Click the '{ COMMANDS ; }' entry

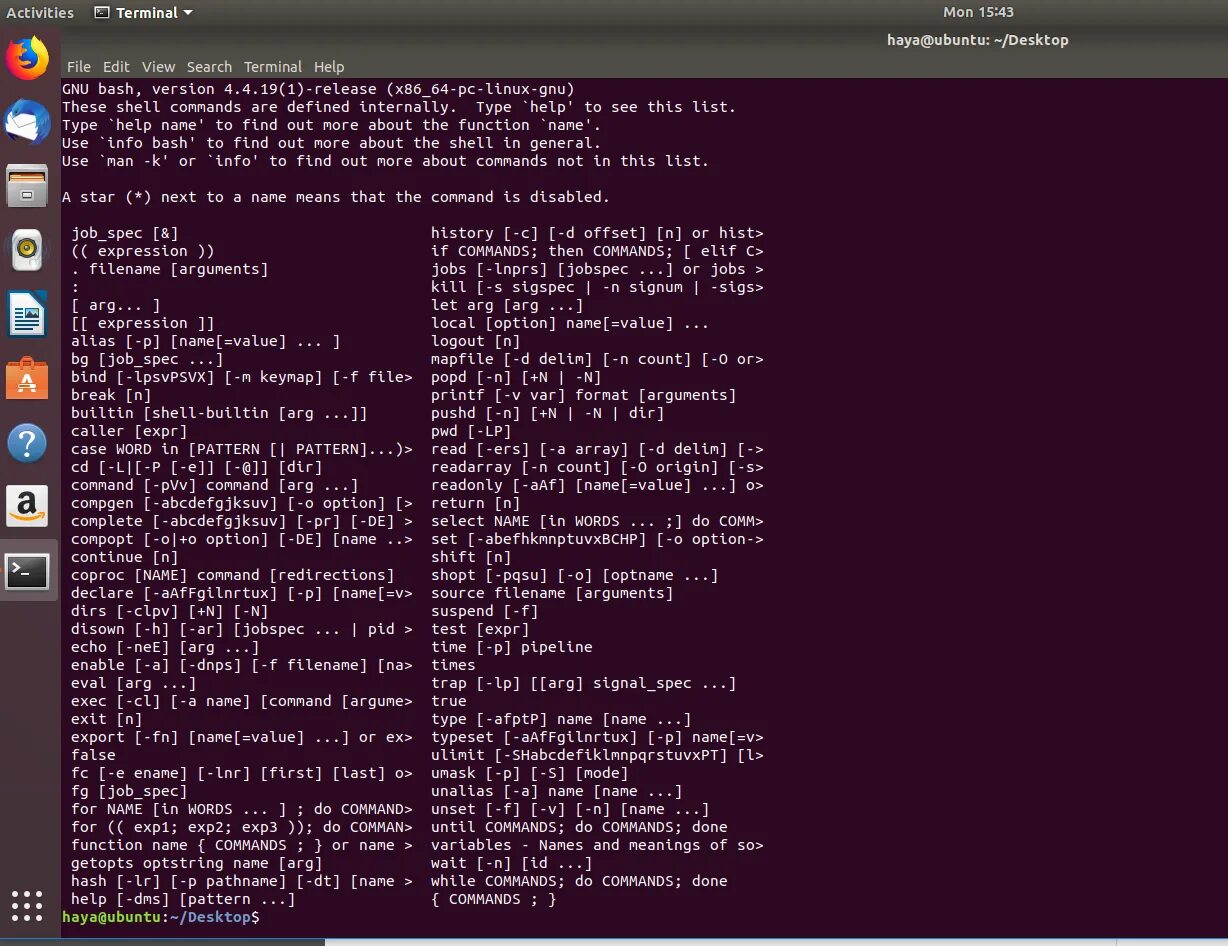[494, 899]
